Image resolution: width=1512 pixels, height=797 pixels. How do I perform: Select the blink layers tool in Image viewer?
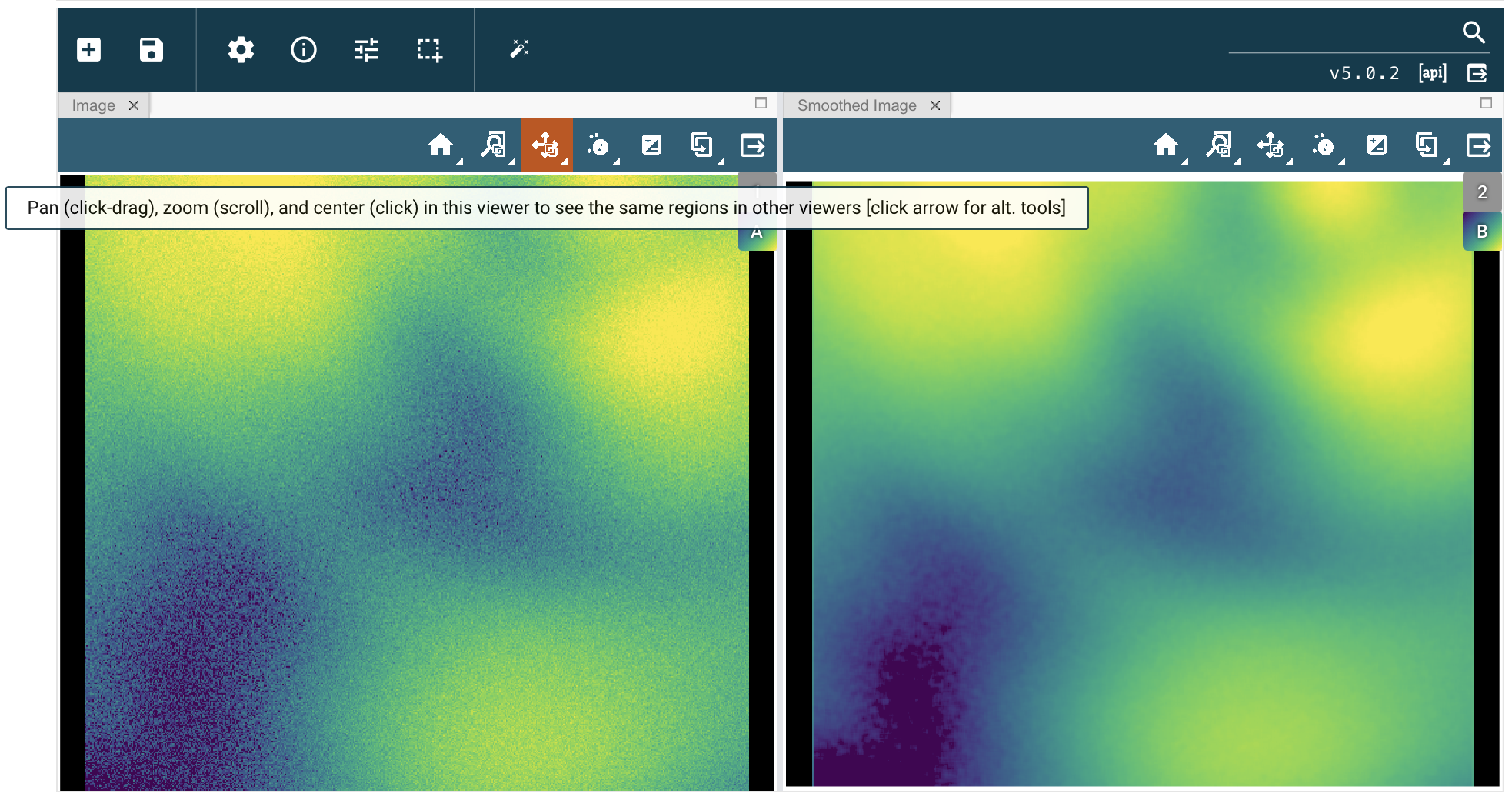pos(701,145)
